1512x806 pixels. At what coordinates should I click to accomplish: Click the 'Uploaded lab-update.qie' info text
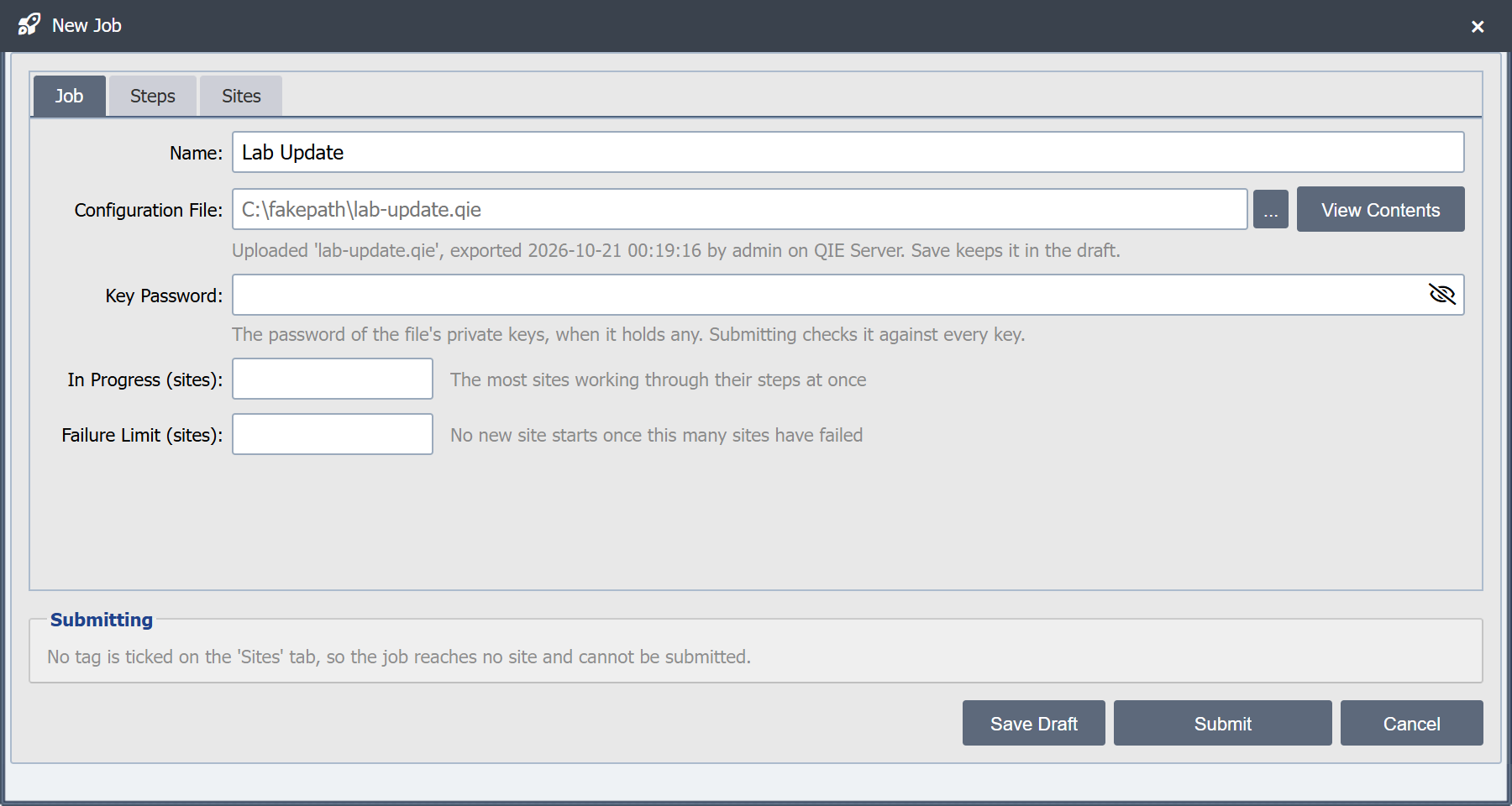(x=676, y=250)
